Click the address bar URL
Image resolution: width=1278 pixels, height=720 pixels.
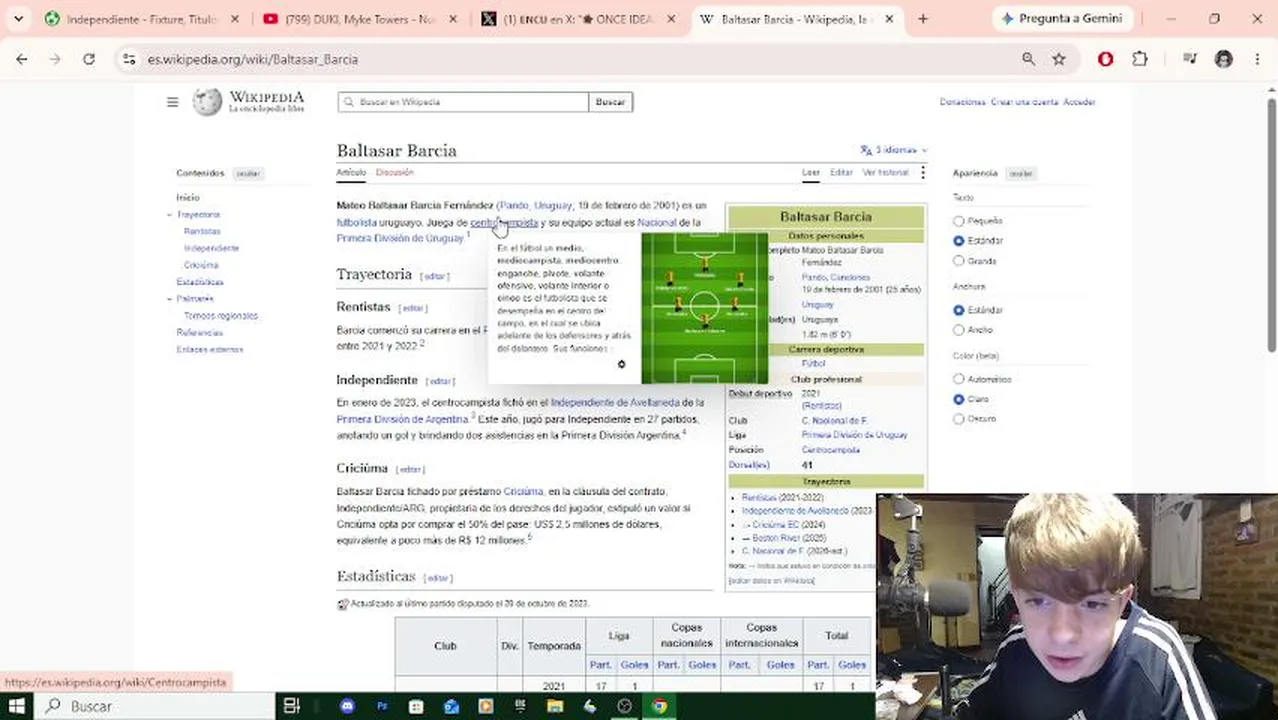click(253, 59)
